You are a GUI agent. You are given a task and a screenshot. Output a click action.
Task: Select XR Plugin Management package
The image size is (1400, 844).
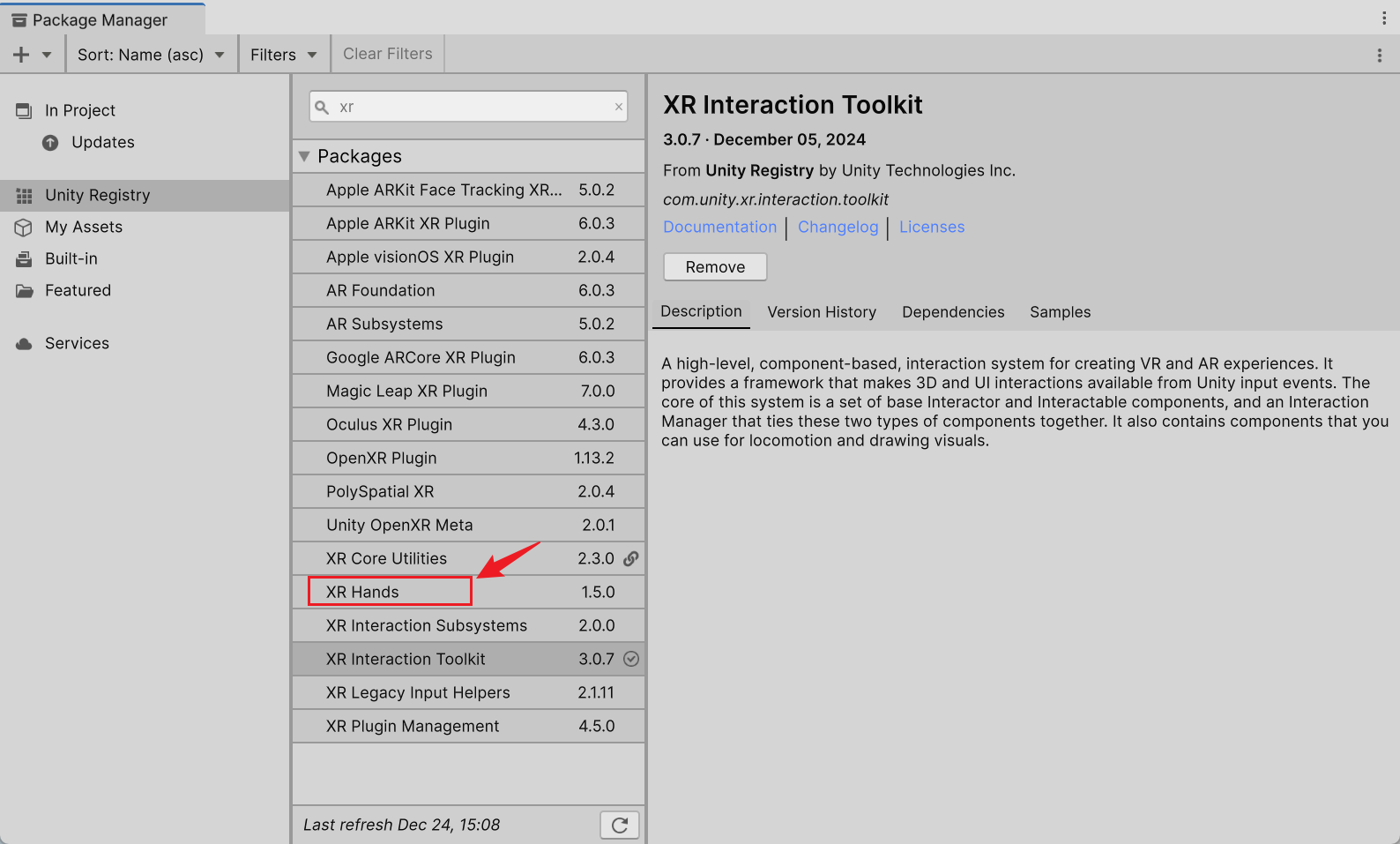(x=468, y=726)
